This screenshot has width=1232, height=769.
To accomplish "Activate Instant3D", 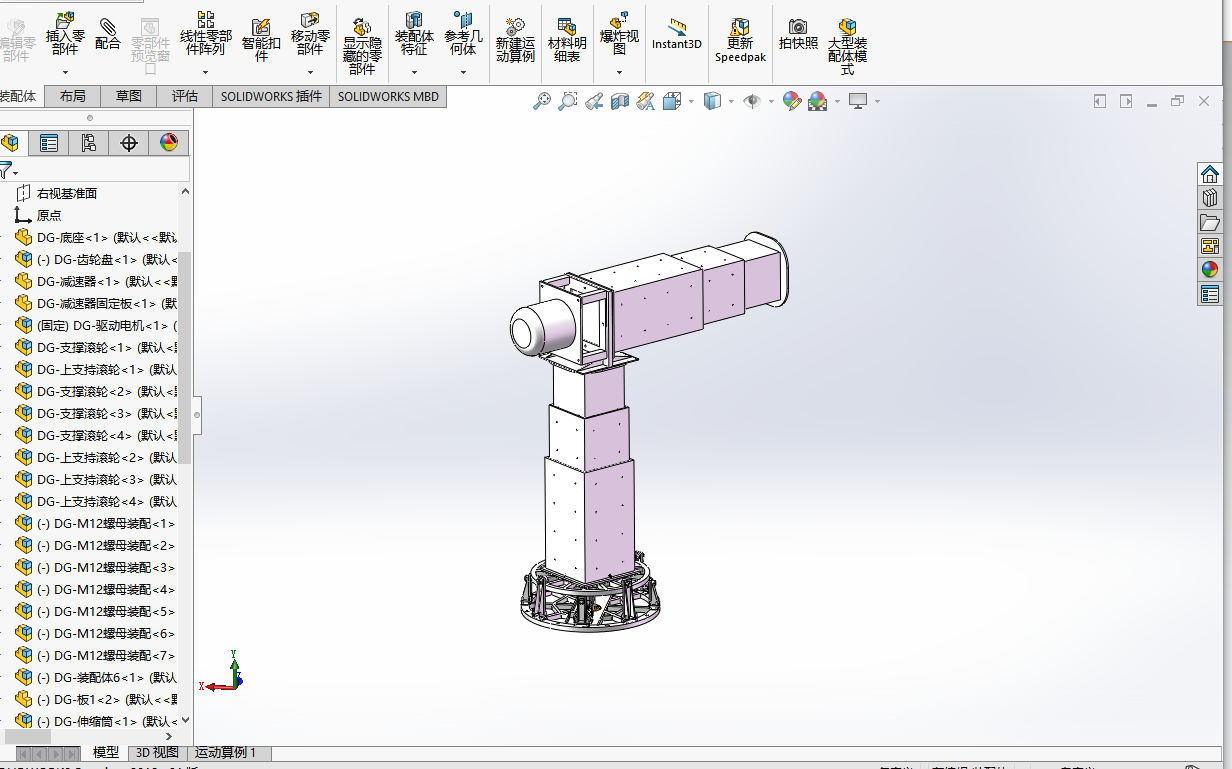I will [676, 35].
